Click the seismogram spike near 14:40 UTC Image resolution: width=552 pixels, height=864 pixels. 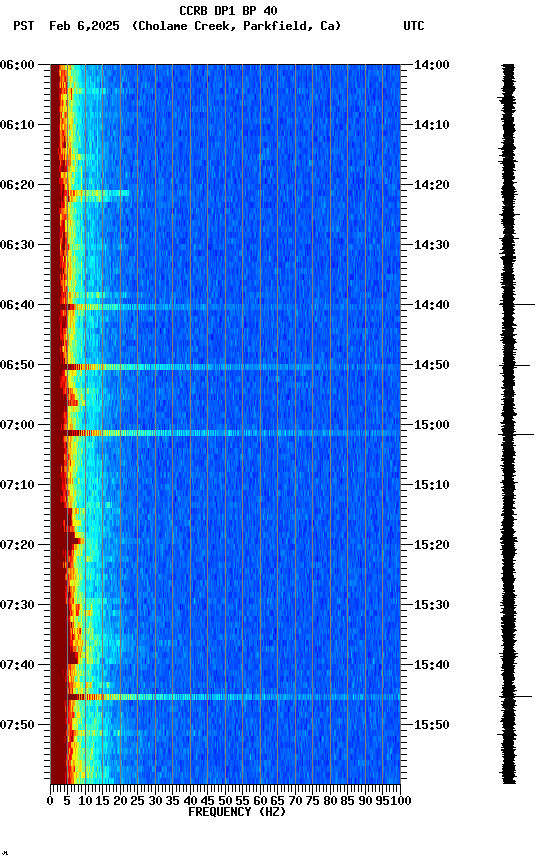[517, 304]
